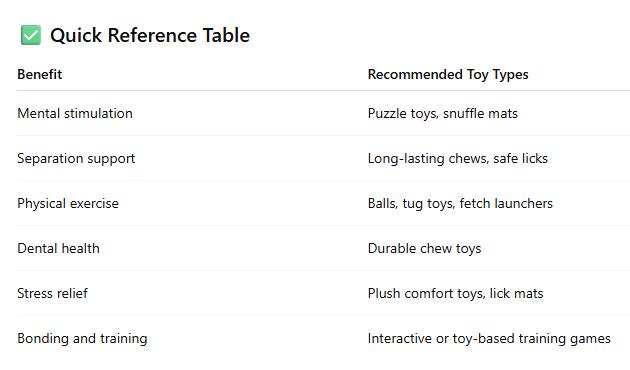This screenshot has width=630, height=370.
Task: Click the Recommended Toy Types column header
Action: pyautogui.click(x=448, y=74)
